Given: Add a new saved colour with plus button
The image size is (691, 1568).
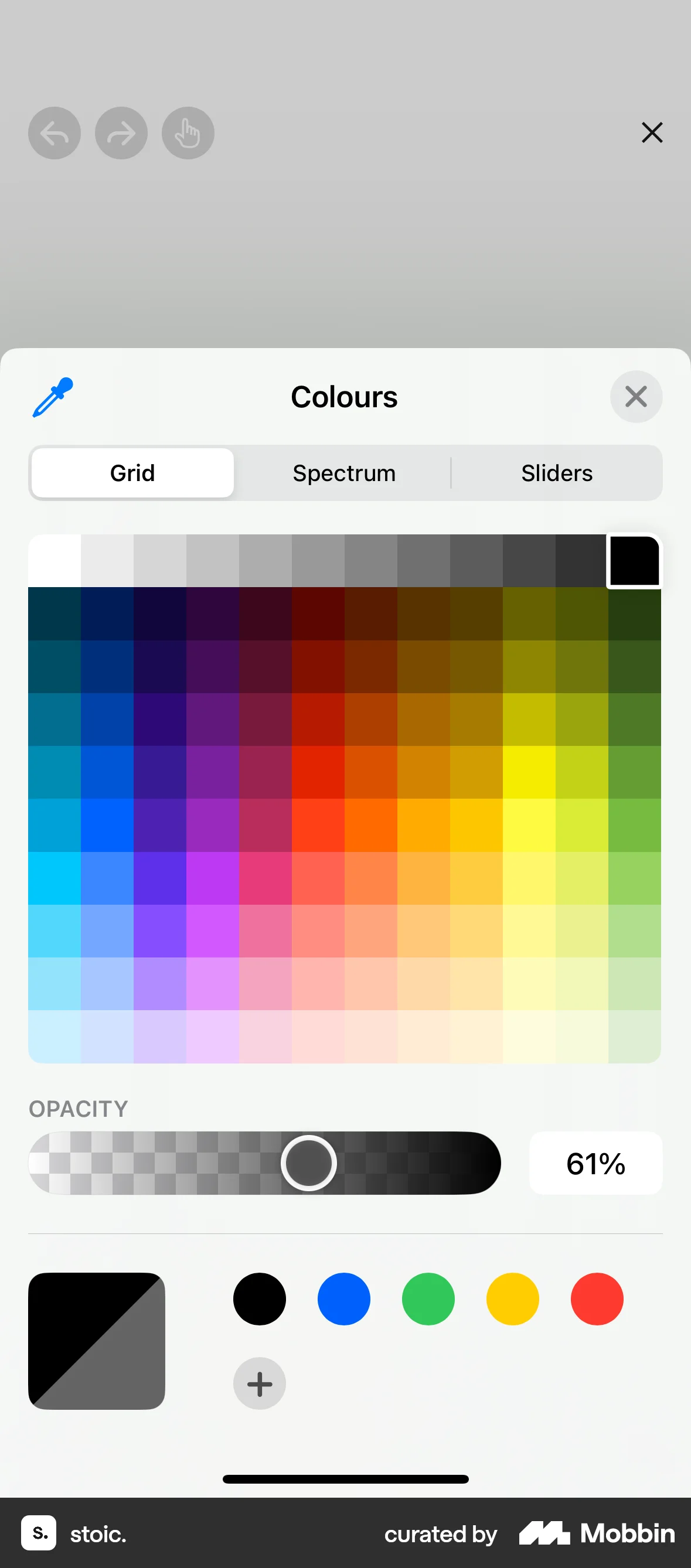Looking at the screenshot, I should 258,1383.
